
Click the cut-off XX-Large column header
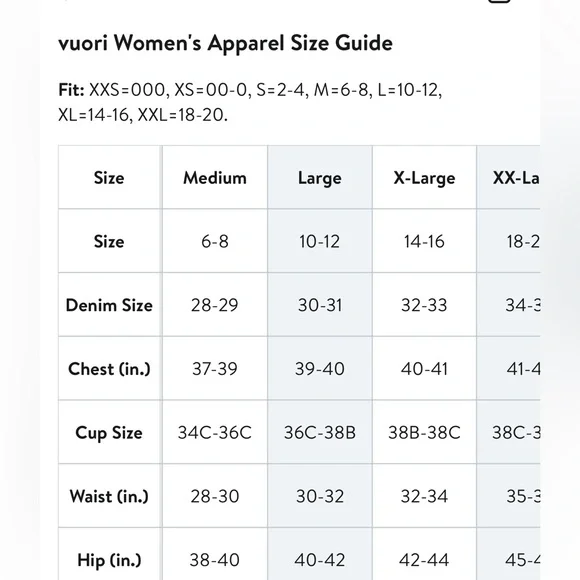(x=509, y=178)
